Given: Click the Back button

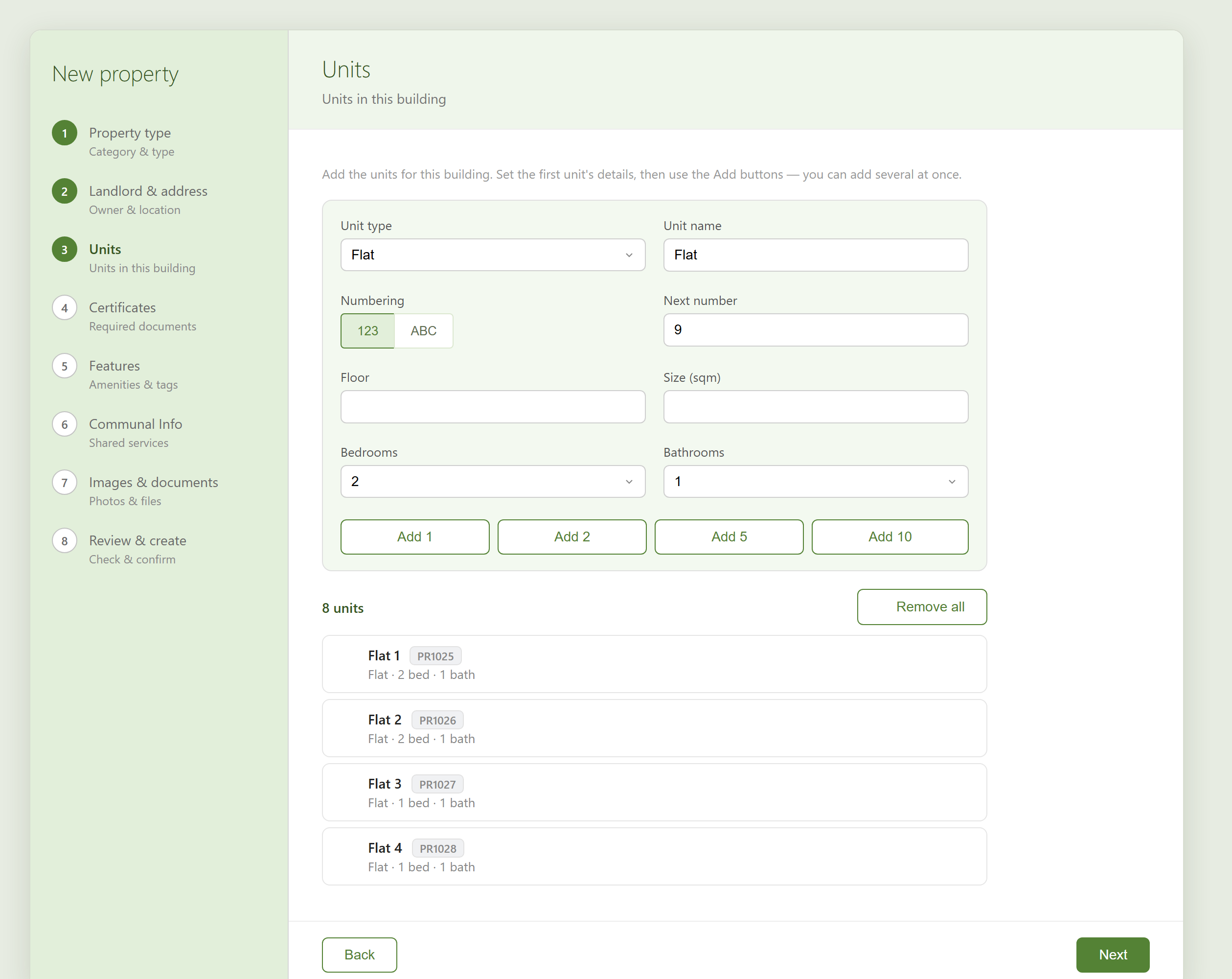Looking at the screenshot, I should (360, 955).
